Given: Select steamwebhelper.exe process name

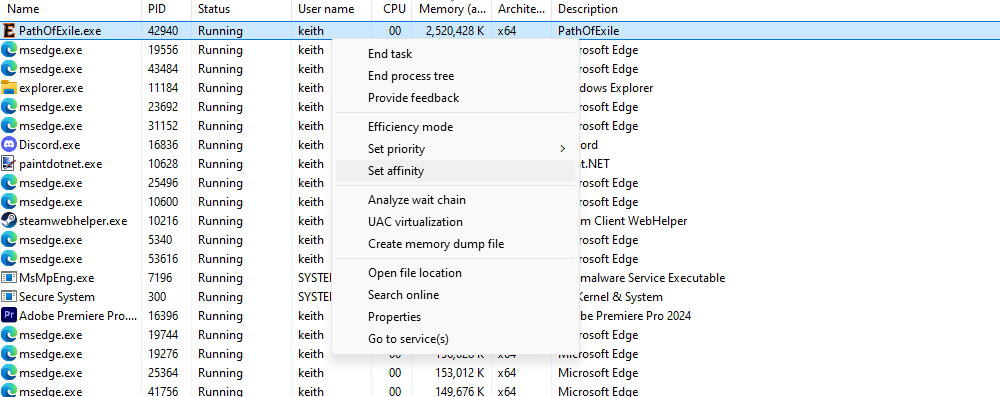Looking at the screenshot, I should 73,221.
